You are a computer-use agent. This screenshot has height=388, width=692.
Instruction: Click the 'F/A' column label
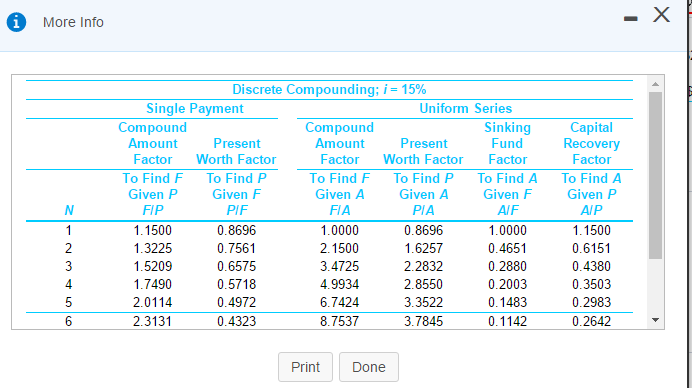[x=340, y=210]
